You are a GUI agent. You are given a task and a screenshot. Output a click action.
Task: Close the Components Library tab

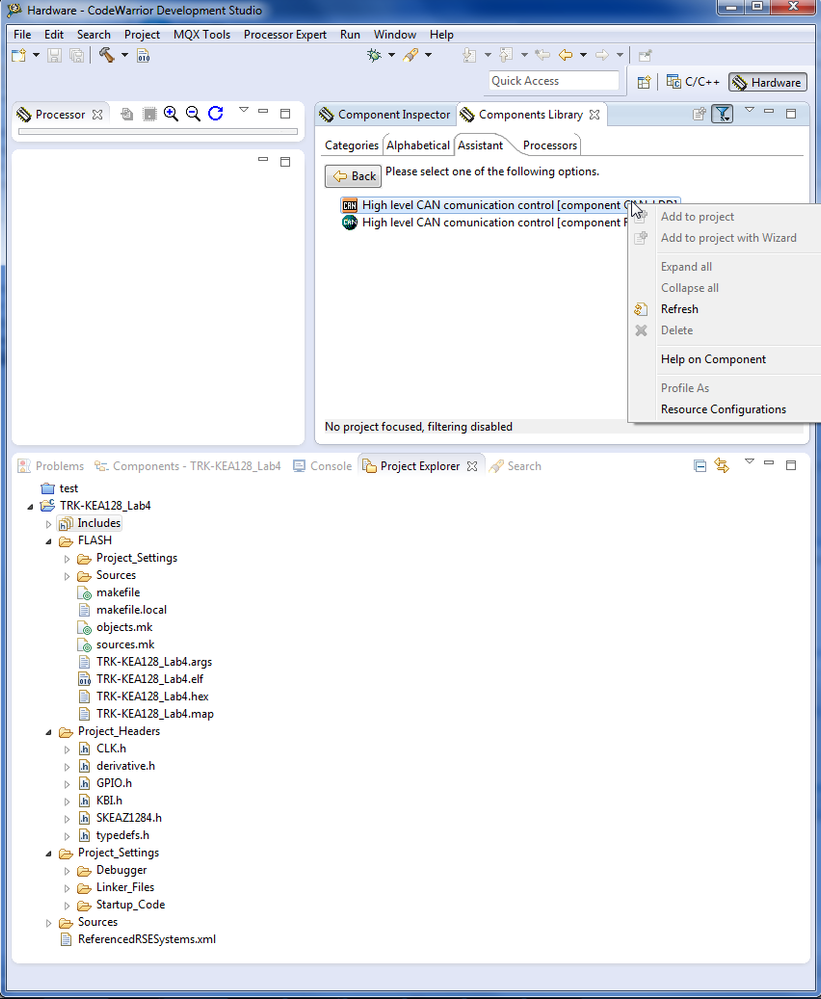[x=594, y=115]
